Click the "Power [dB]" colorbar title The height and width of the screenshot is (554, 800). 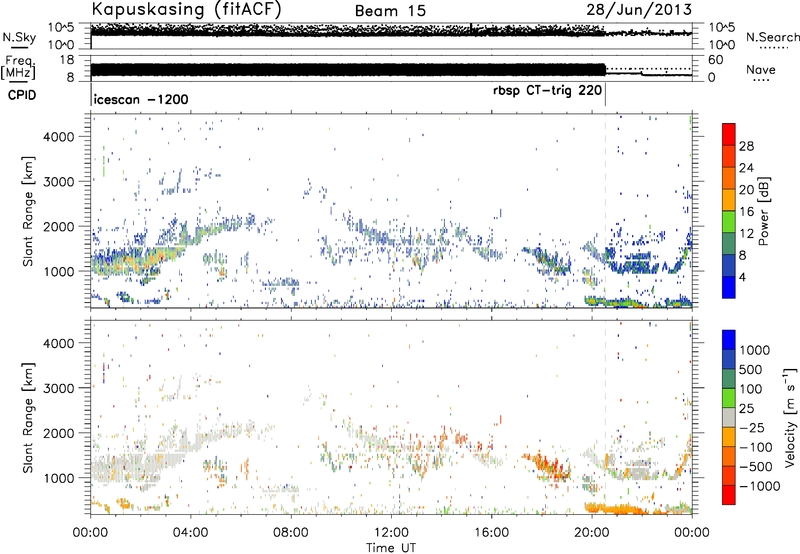pos(763,211)
